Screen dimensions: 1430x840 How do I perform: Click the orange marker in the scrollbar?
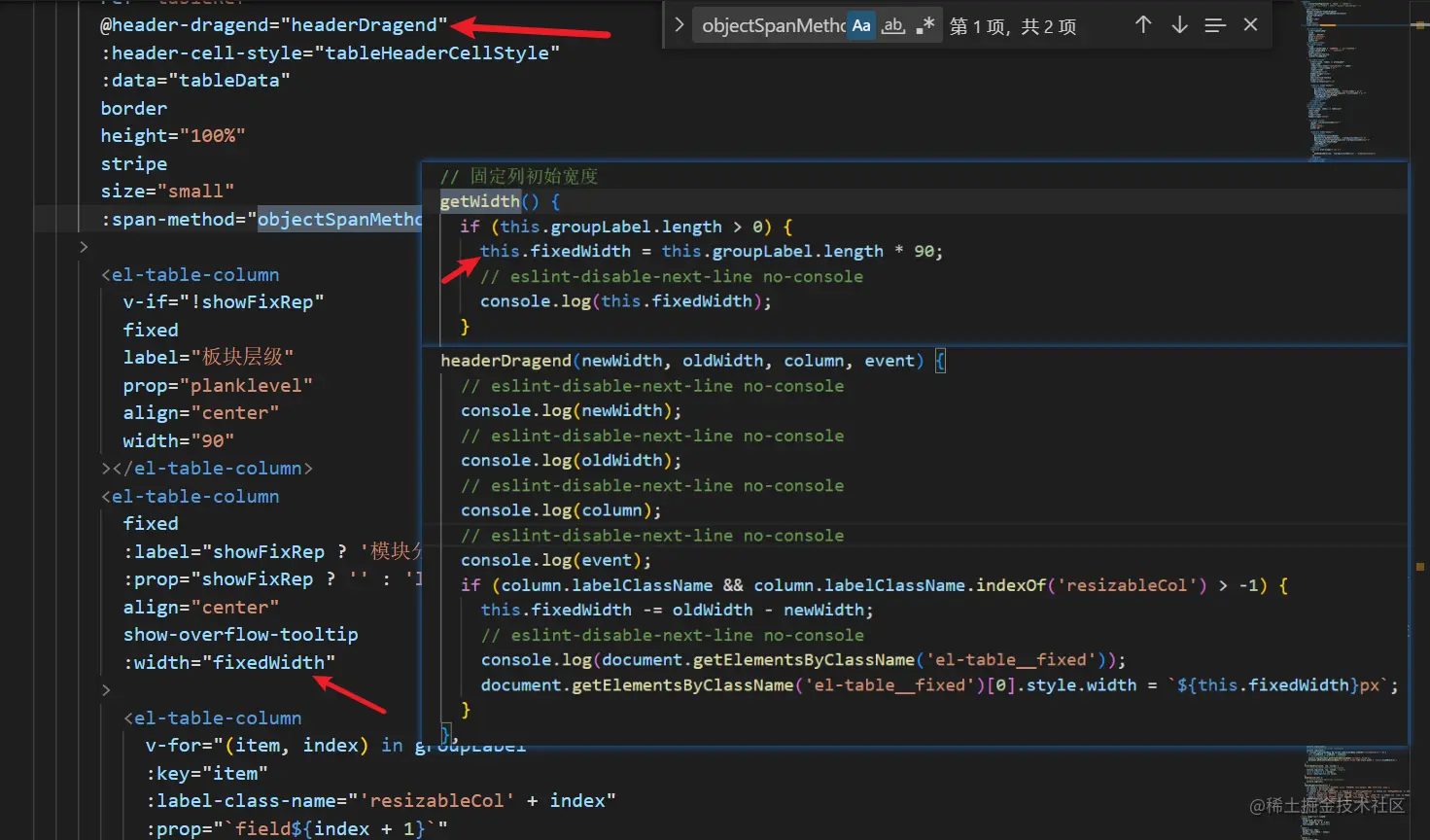coord(1420,566)
